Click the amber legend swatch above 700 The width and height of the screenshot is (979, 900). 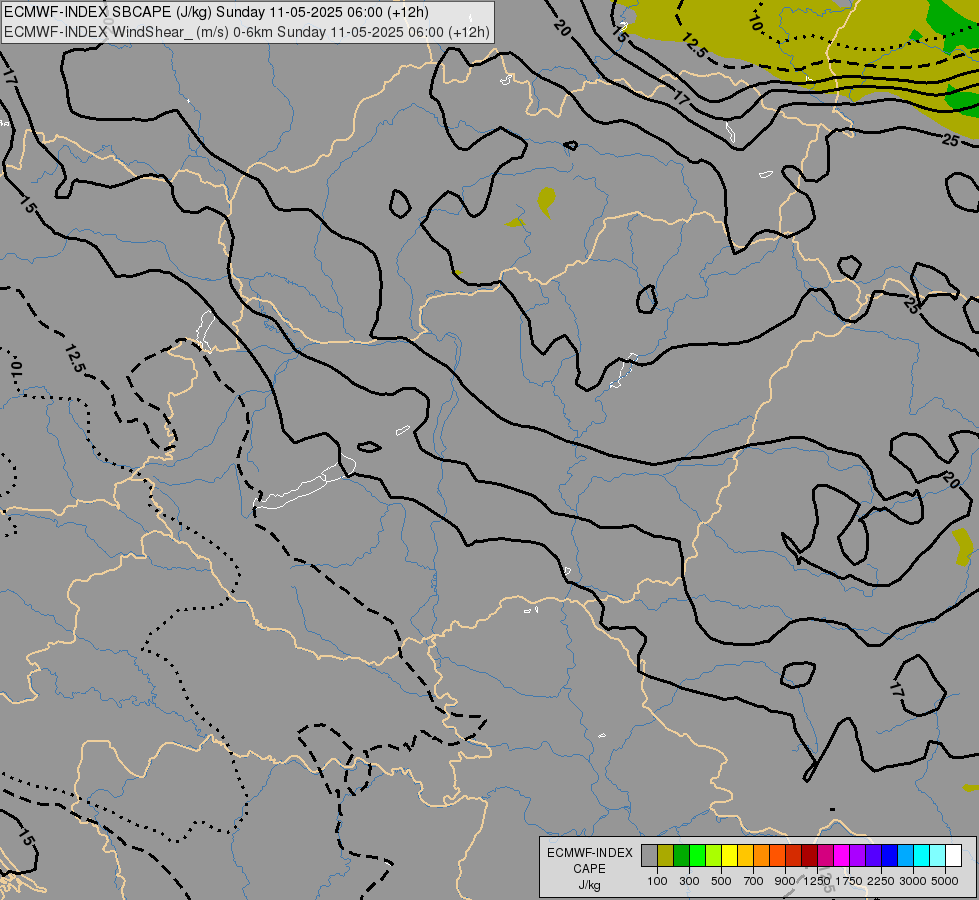745,855
